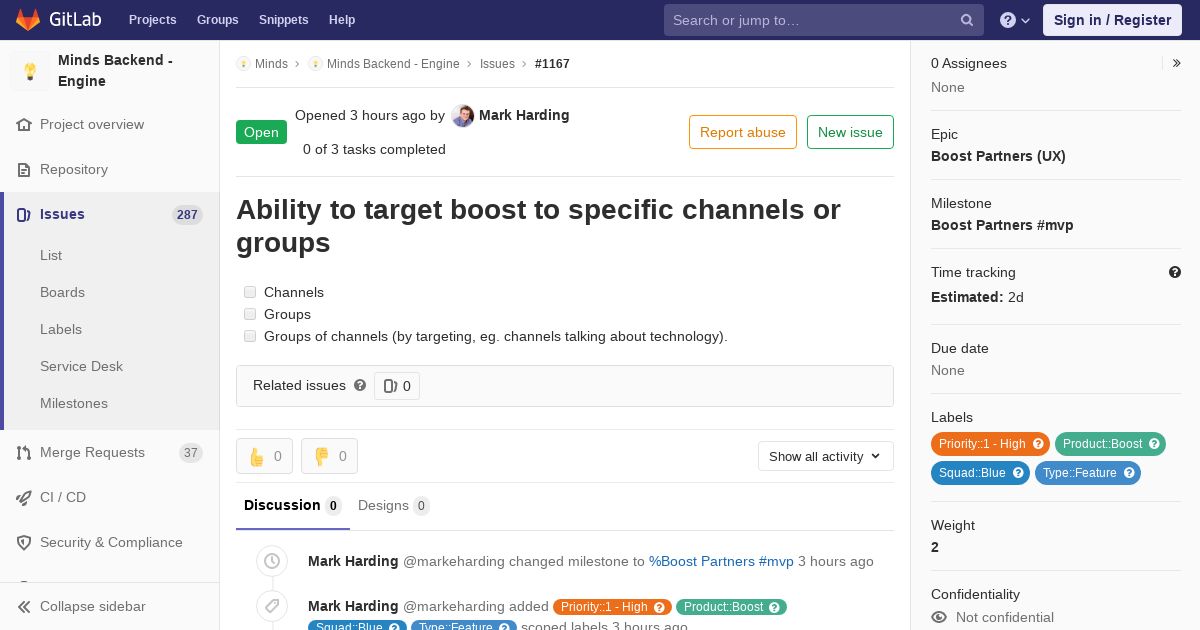Click the search magnifier icon
Screen dimensions: 1200x630
coord(967,20)
